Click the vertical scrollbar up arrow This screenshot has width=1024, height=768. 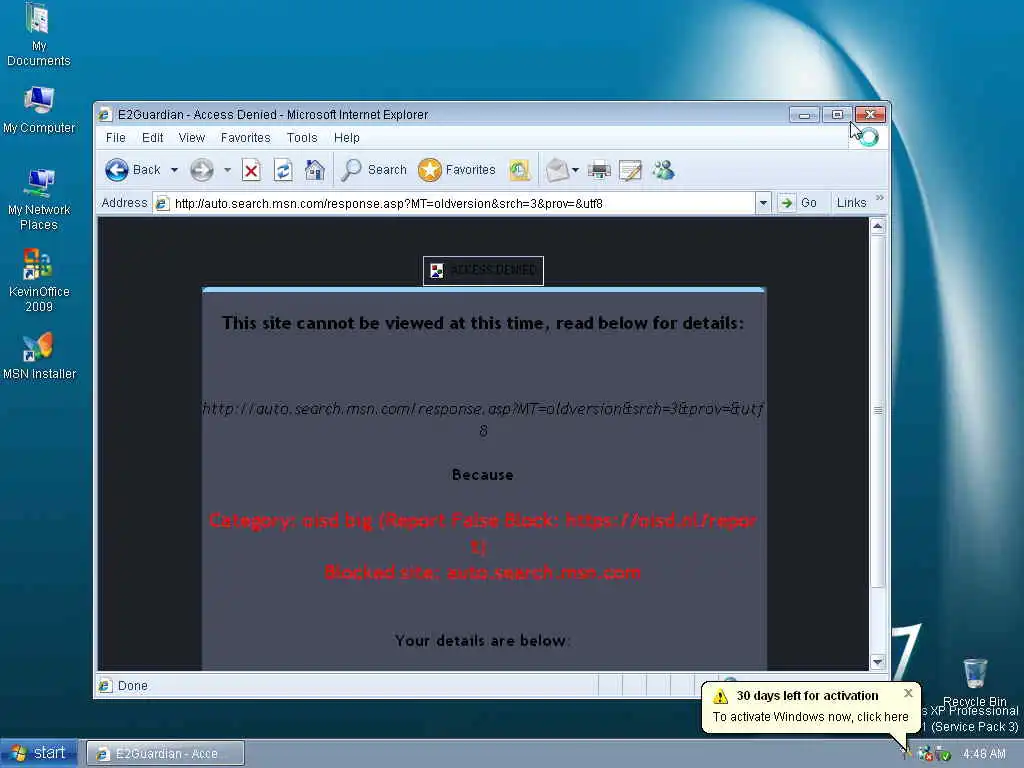click(878, 227)
